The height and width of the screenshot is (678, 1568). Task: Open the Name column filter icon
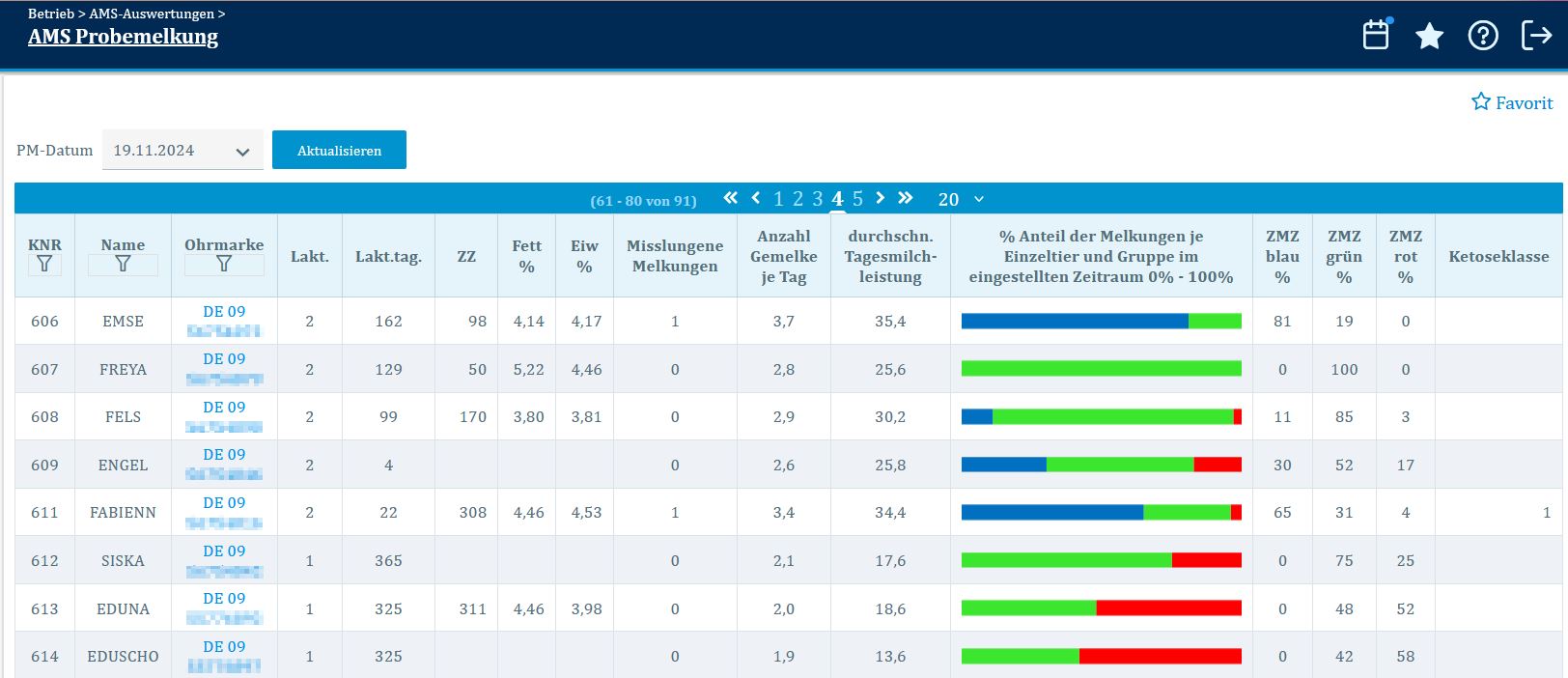[123, 264]
